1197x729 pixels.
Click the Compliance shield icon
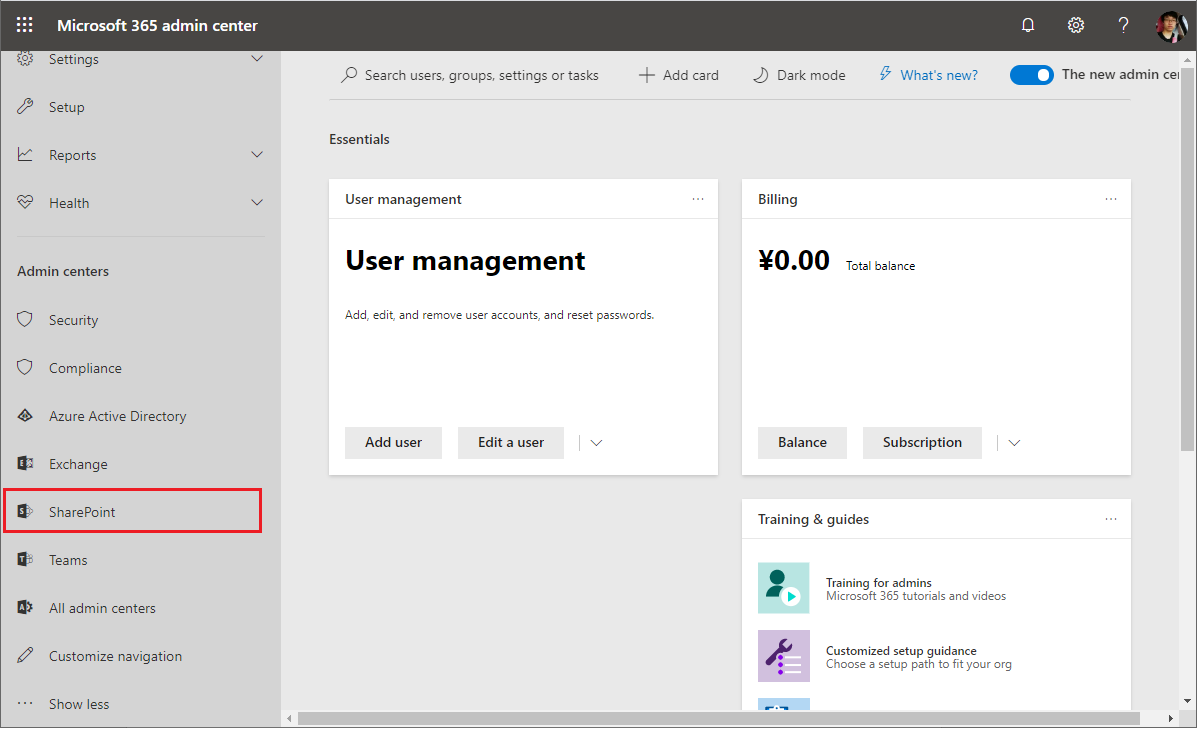pyautogui.click(x=25, y=367)
